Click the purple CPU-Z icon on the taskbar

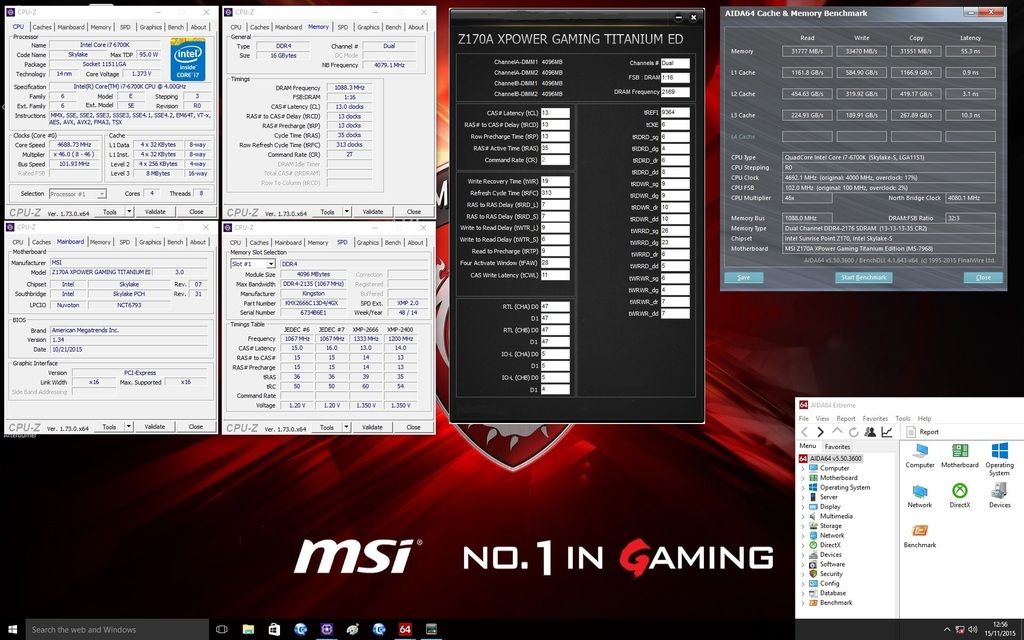(327, 630)
